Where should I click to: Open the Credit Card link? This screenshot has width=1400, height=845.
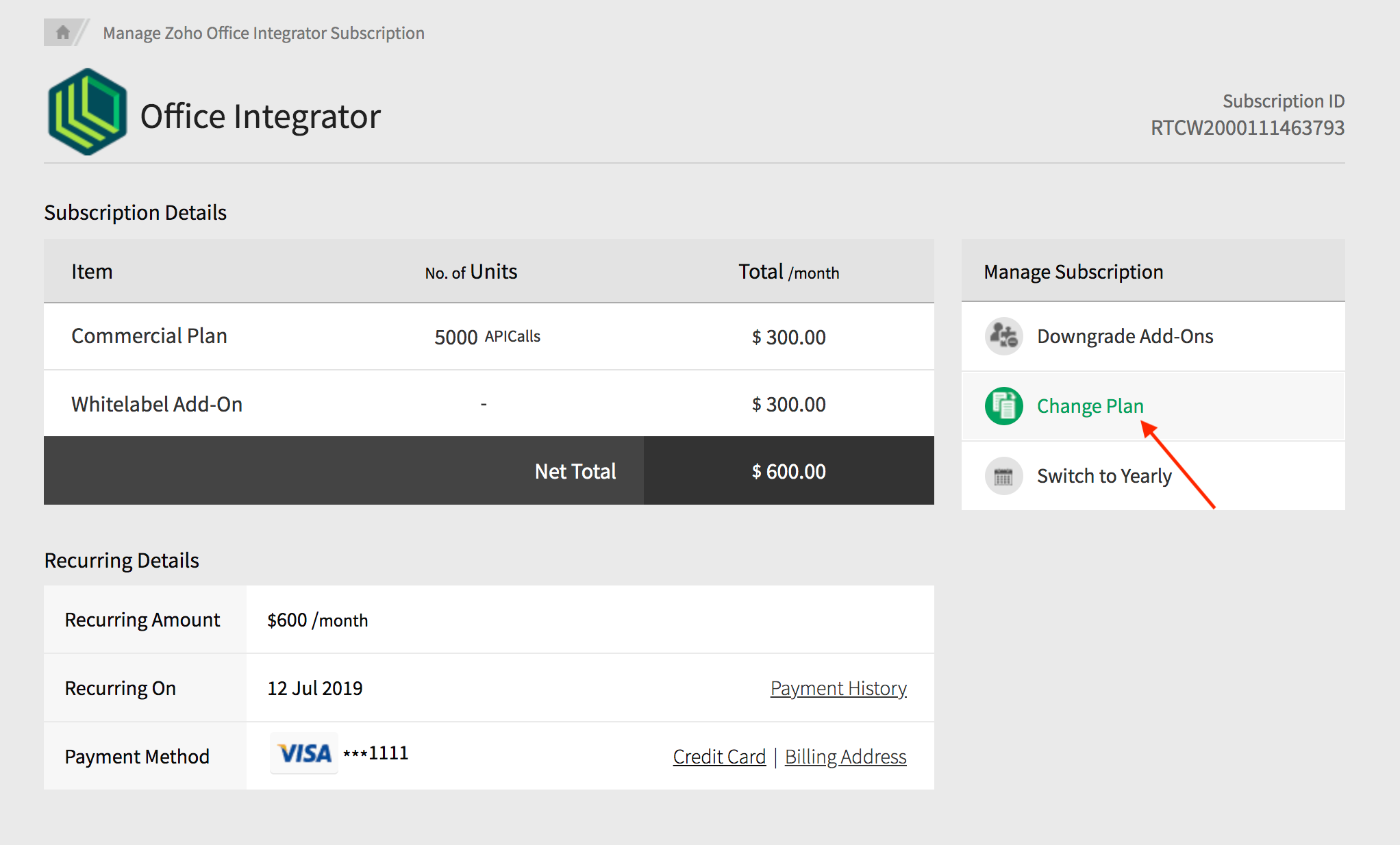(x=719, y=757)
